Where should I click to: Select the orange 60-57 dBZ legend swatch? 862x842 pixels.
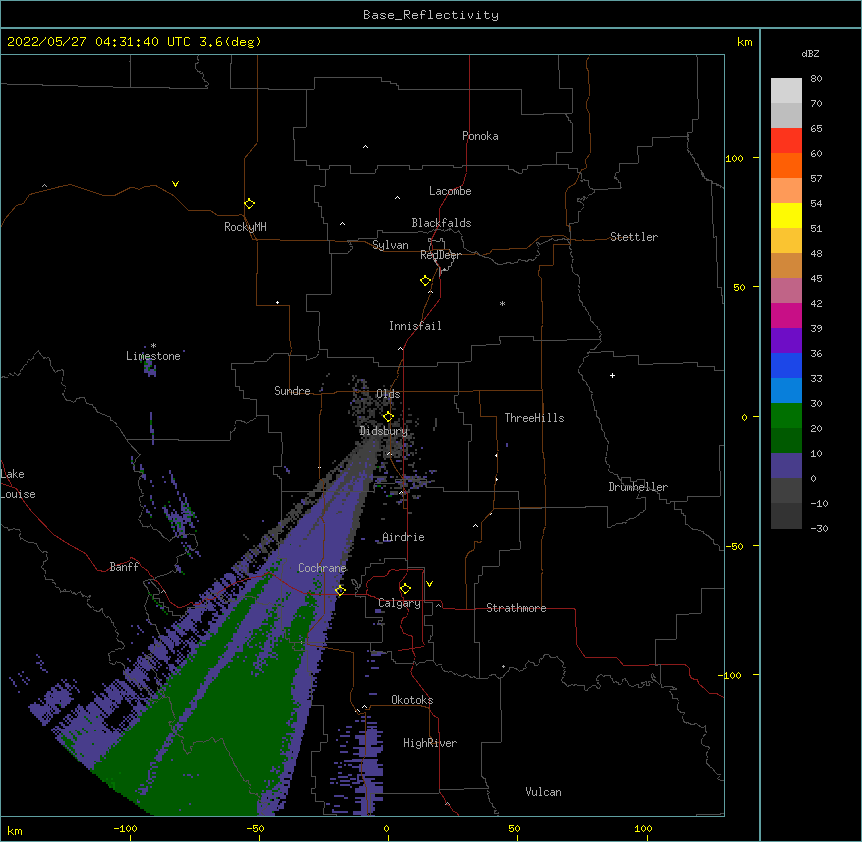click(786, 165)
